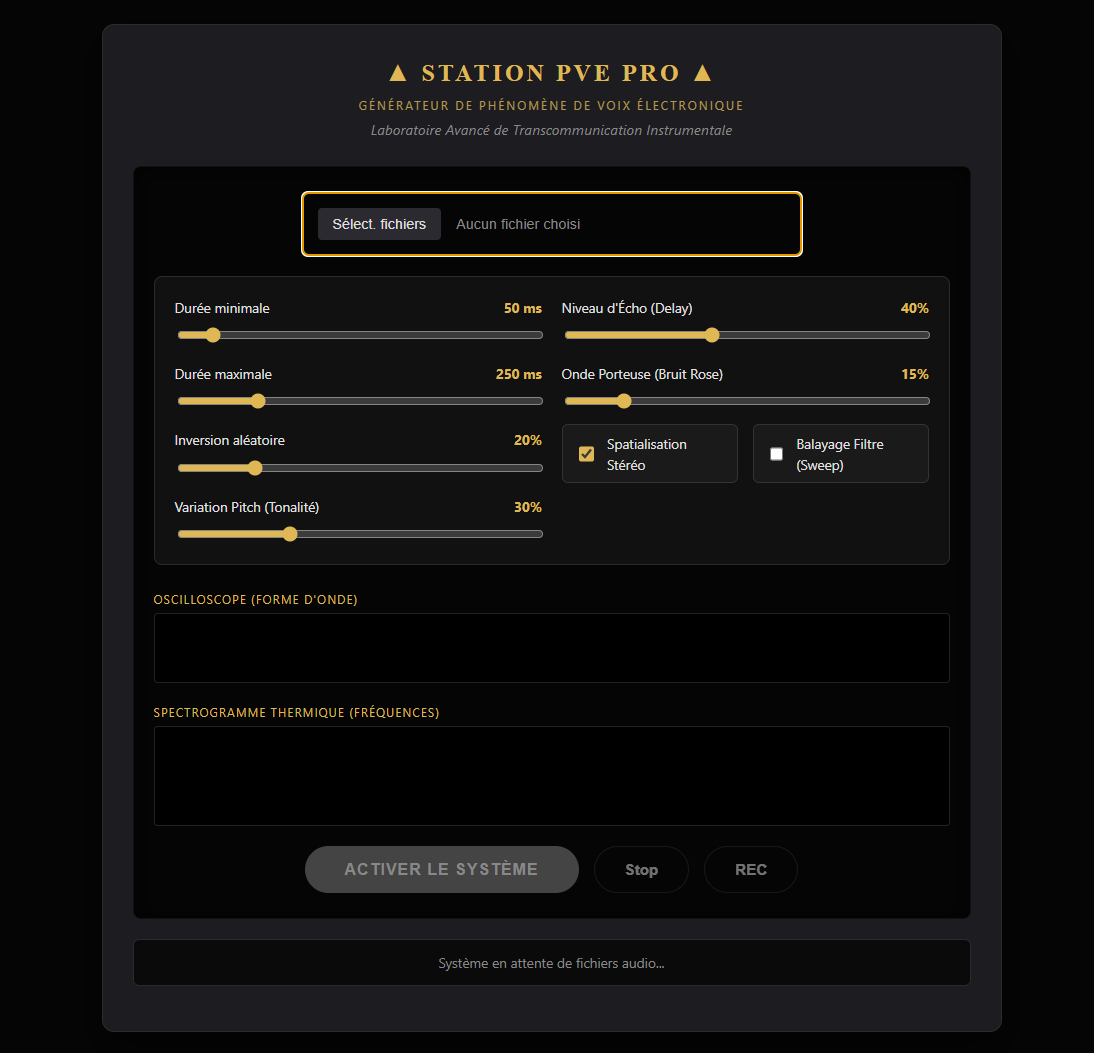This screenshot has height=1053, width=1094.
Task: Open the Sélect. fichiers file chooser
Action: click(379, 224)
